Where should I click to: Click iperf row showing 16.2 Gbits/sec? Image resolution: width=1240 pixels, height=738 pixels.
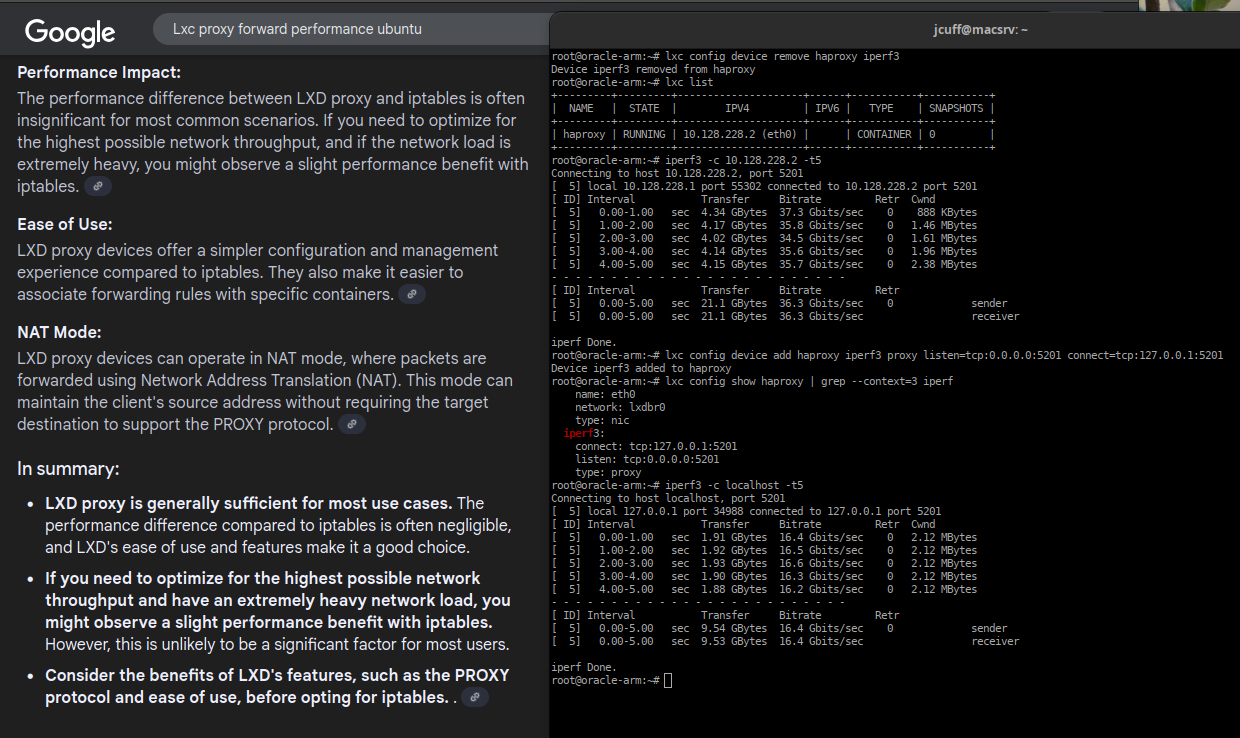[764, 589]
